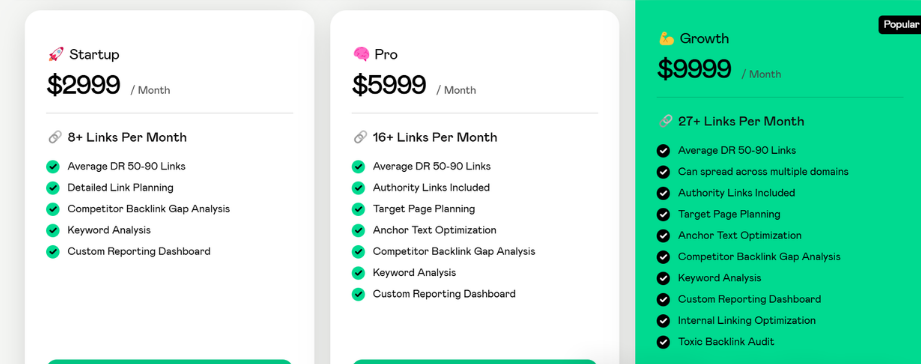
Task: Click the checkmark next to Pro's Authority Links Included
Action: tap(358, 188)
